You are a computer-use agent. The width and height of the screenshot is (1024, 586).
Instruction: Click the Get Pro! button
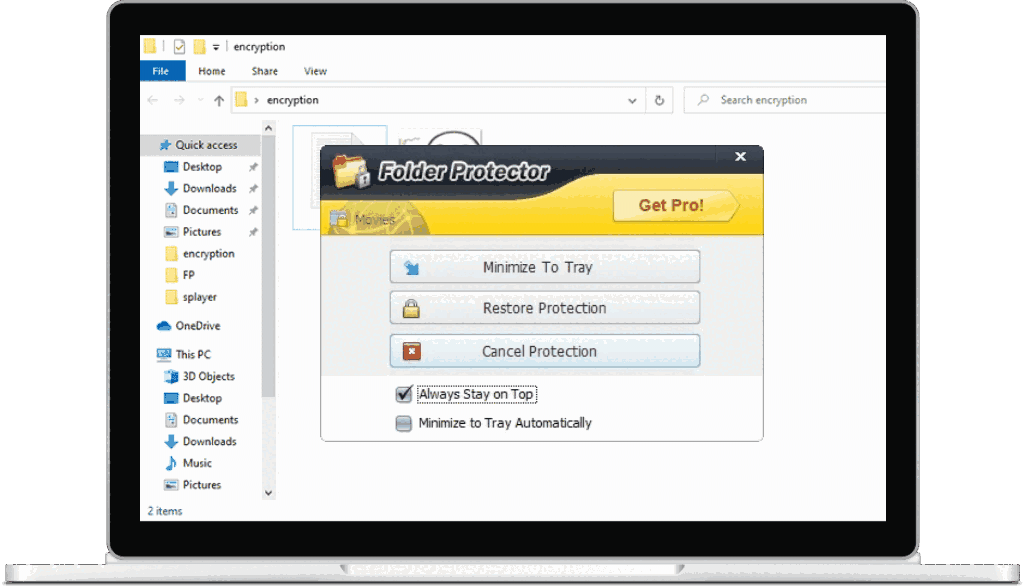tap(675, 205)
